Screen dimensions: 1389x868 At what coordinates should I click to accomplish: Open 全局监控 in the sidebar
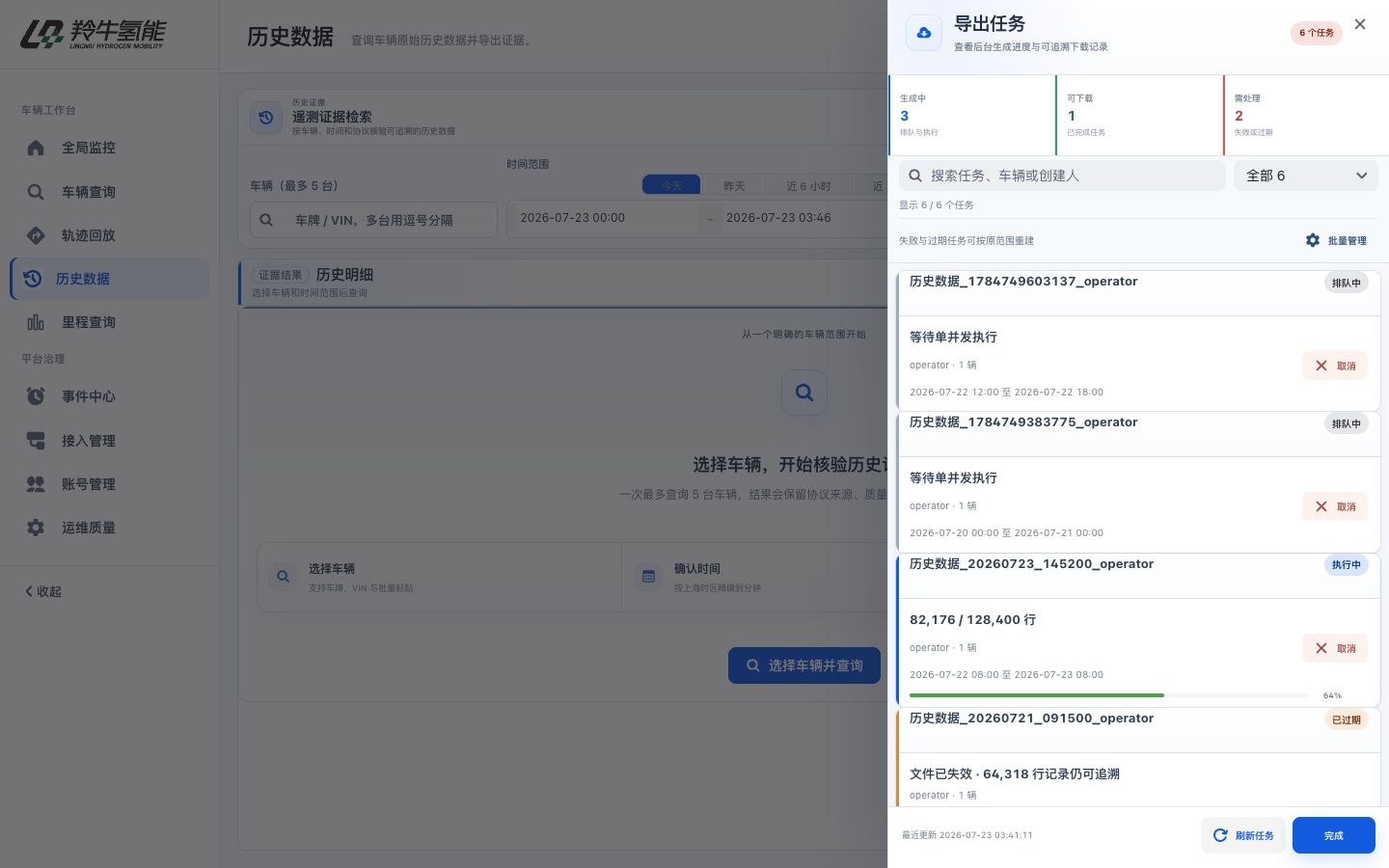pos(109,148)
